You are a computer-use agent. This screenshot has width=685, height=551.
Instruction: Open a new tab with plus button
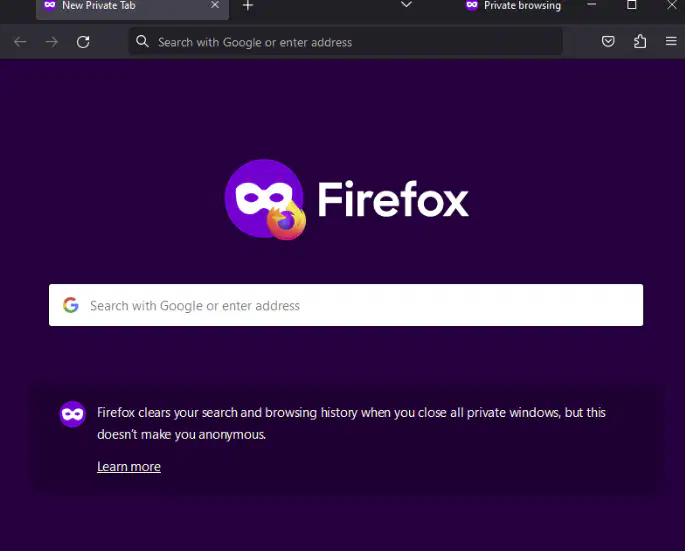pos(248,6)
